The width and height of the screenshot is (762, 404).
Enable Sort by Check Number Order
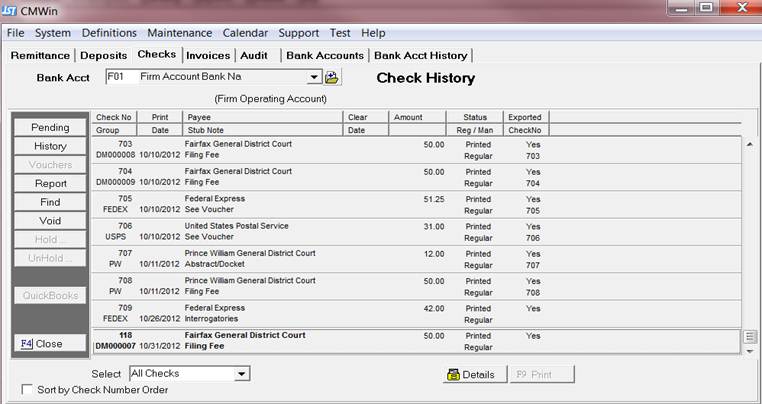27,390
